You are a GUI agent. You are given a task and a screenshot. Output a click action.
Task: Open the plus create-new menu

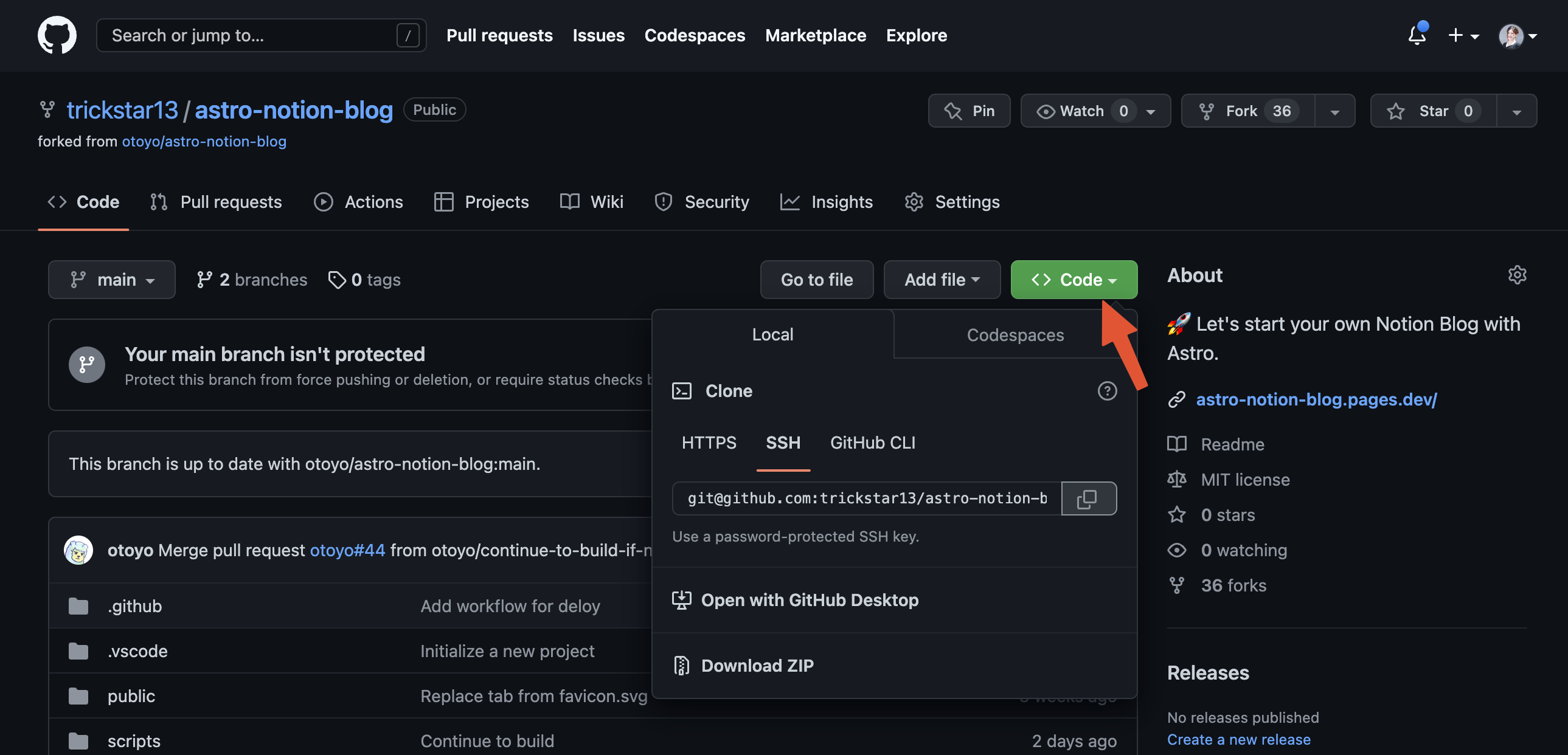pyautogui.click(x=1463, y=35)
